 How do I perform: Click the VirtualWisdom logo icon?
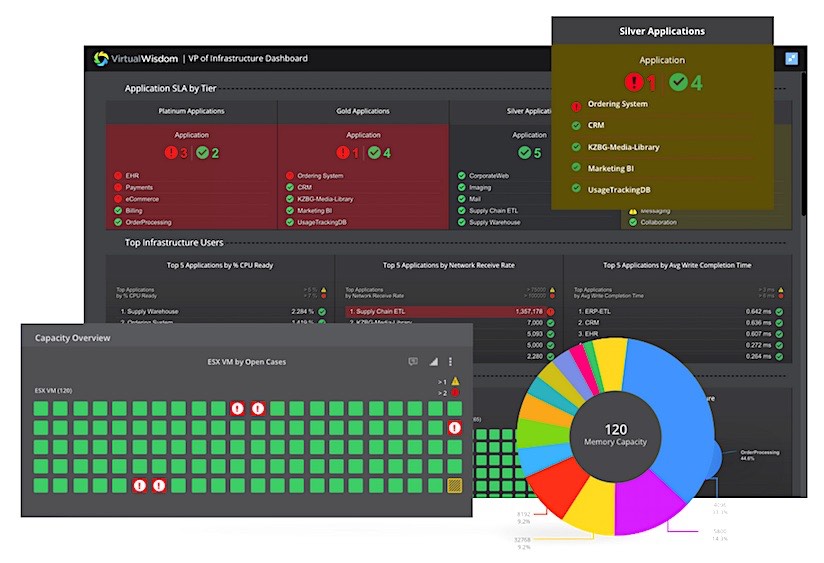click(101, 59)
